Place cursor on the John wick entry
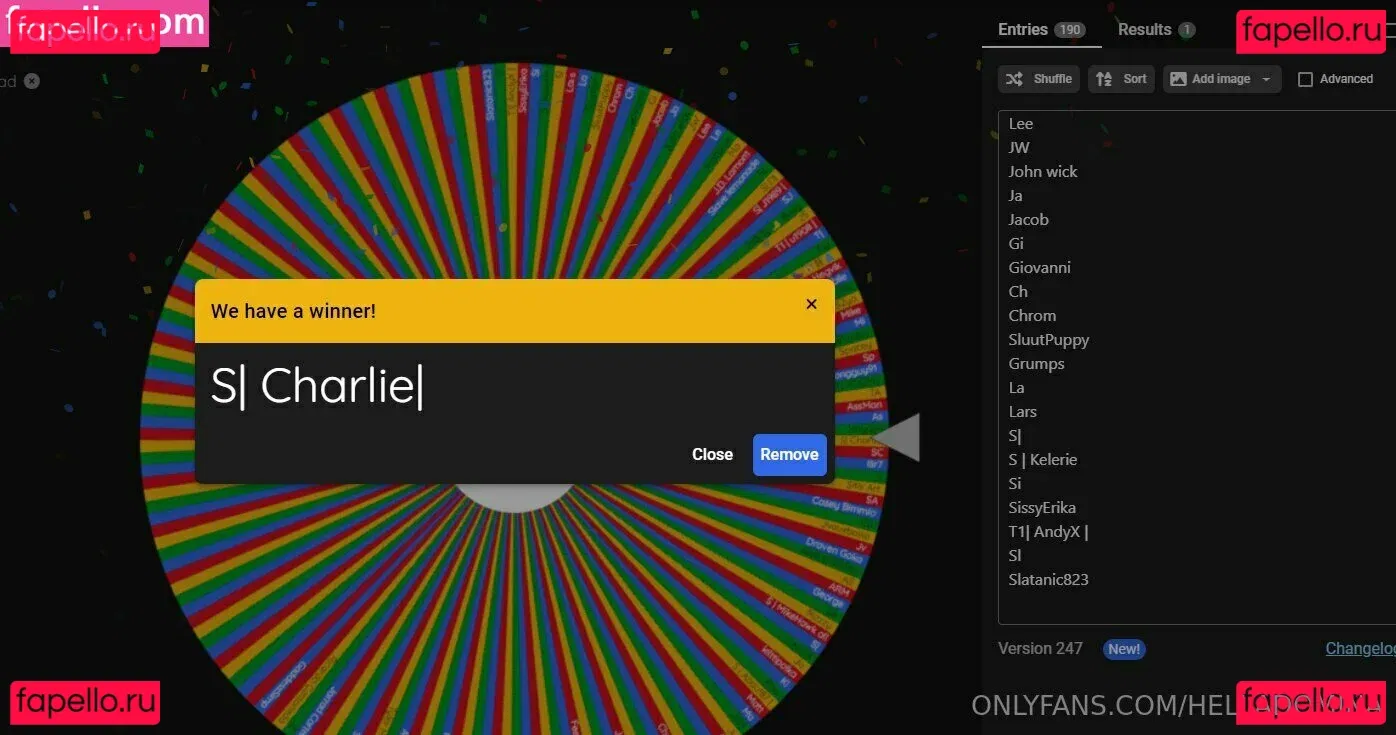The image size is (1396, 735). 1043,172
